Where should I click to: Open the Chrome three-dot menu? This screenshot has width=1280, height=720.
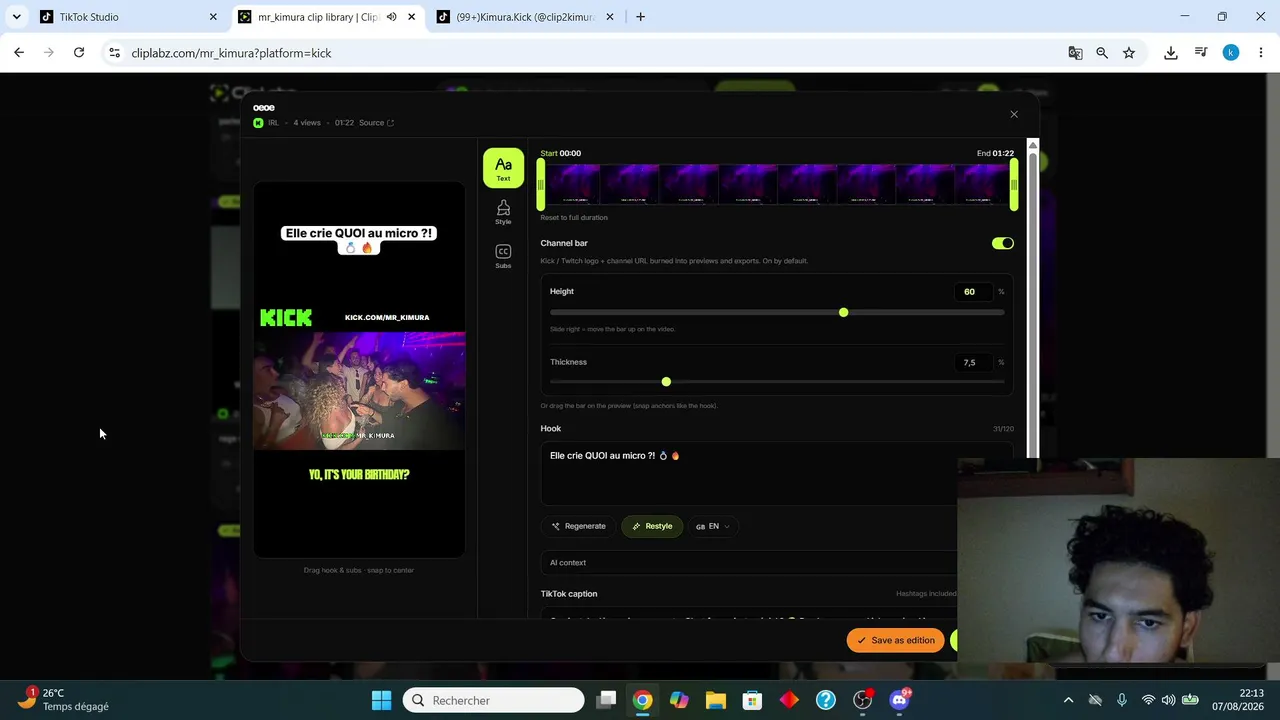click(1260, 53)
